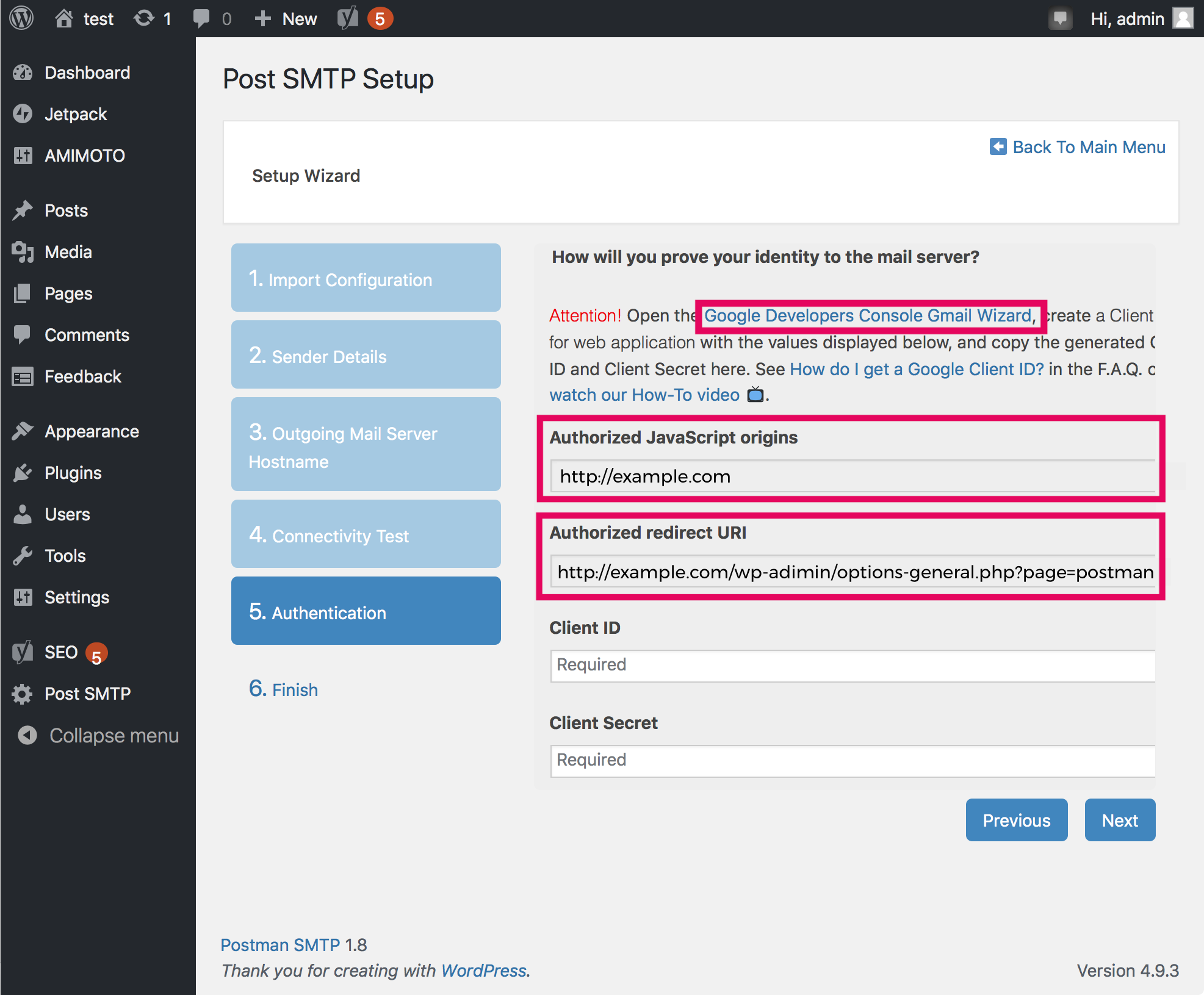Open Jetpack from the sidebar icon
The width and height of the screenshot is (1204, 995).
tap(23, 113)
